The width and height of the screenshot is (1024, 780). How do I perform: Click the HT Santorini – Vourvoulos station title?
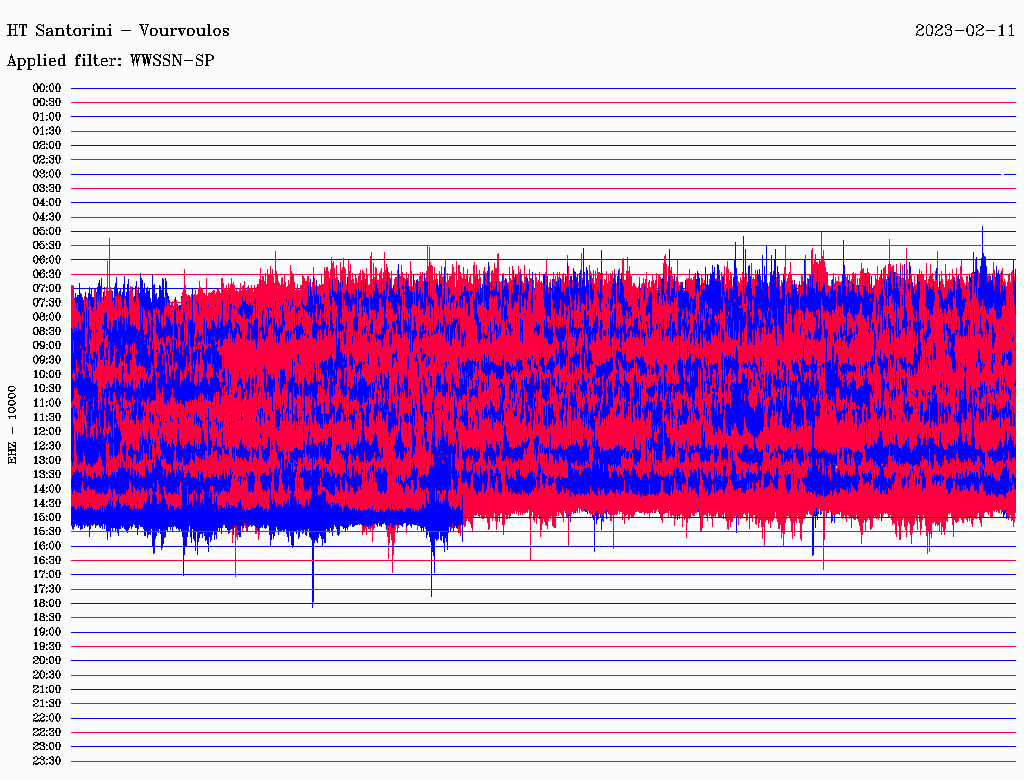point(118,30)
